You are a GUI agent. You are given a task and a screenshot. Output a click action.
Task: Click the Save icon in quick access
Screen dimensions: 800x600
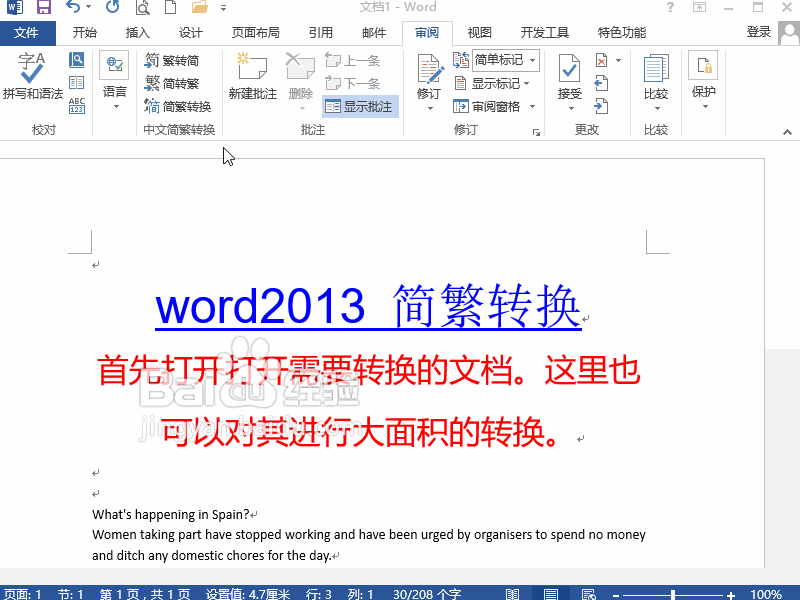click(44, 7)
